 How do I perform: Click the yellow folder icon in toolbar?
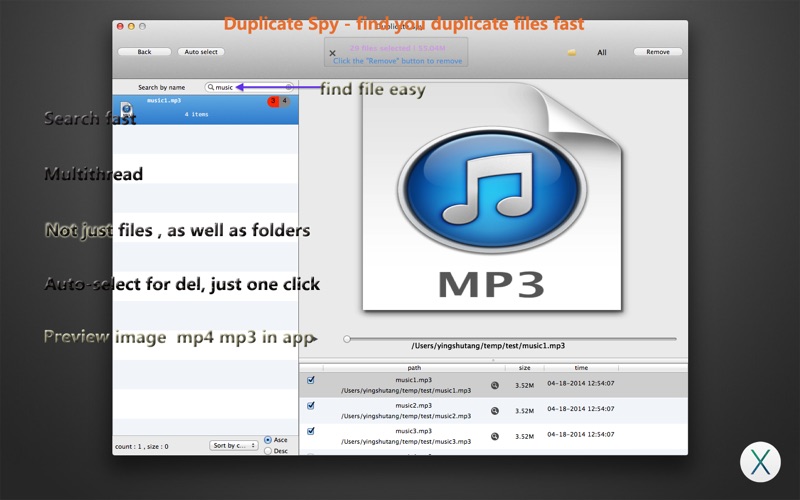point(572,52)
